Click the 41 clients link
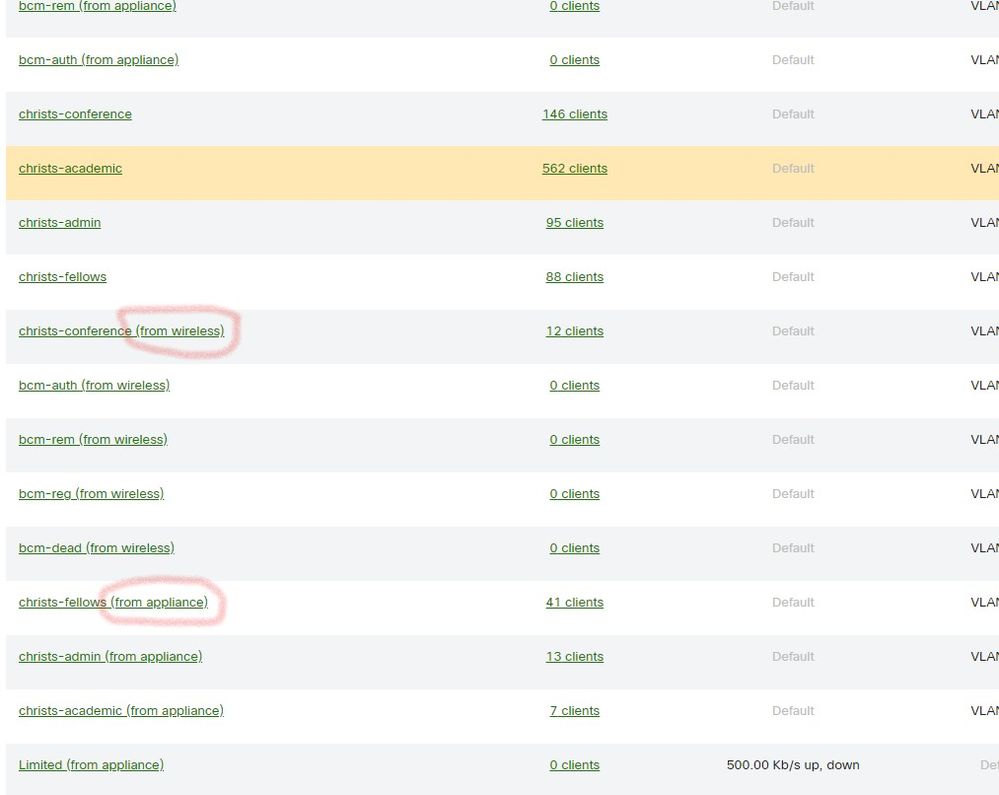Viewport: 999px width, 795px height. point(574,602)
